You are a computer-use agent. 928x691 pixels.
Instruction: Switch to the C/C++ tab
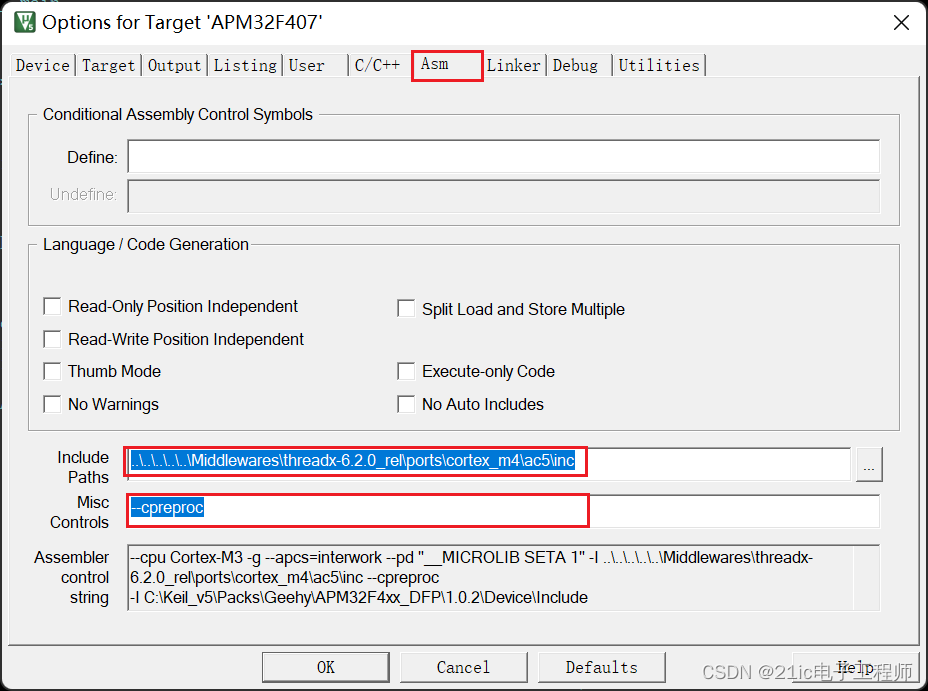(377, 65)
